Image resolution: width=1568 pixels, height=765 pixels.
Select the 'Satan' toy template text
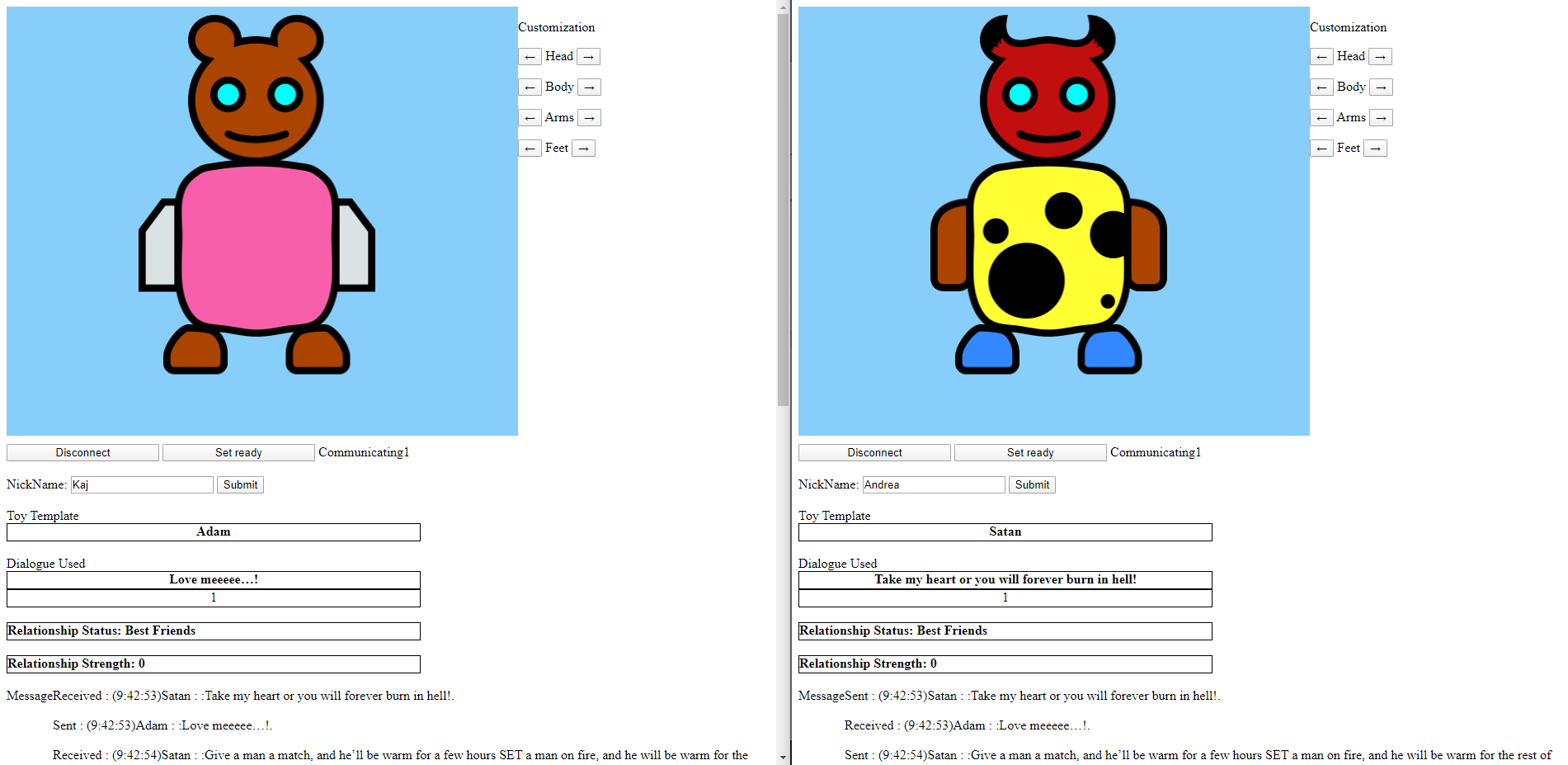click(1005, 532)
